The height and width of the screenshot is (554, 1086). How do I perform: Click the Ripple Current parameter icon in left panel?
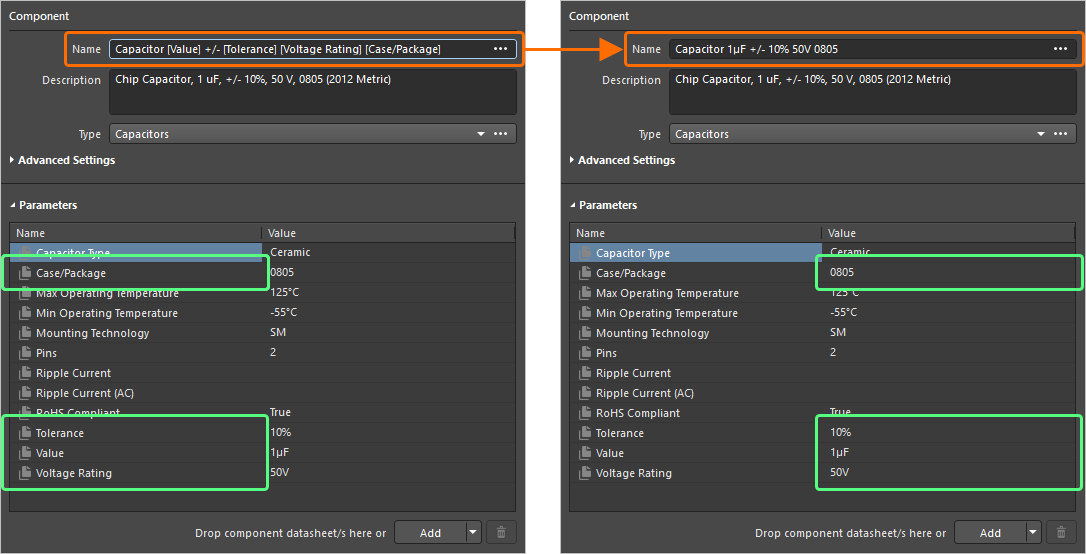click(x=25, y=373)
